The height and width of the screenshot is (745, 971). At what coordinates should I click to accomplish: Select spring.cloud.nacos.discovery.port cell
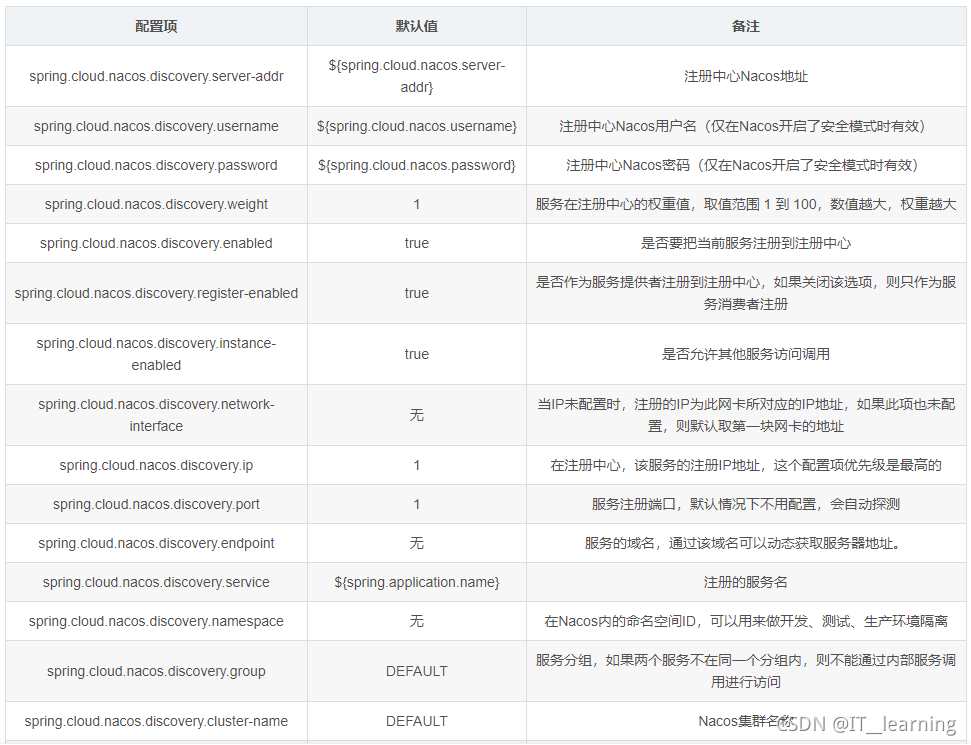click(x=156, y=504)
